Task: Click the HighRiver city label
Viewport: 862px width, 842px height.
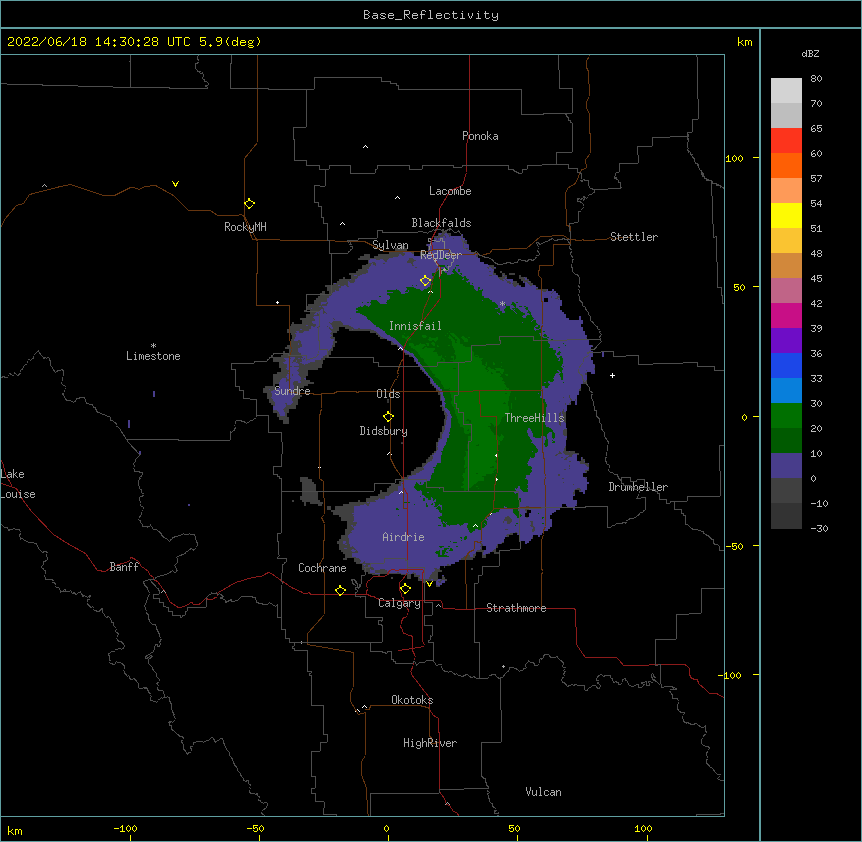Action: click(x=430, y=743)
